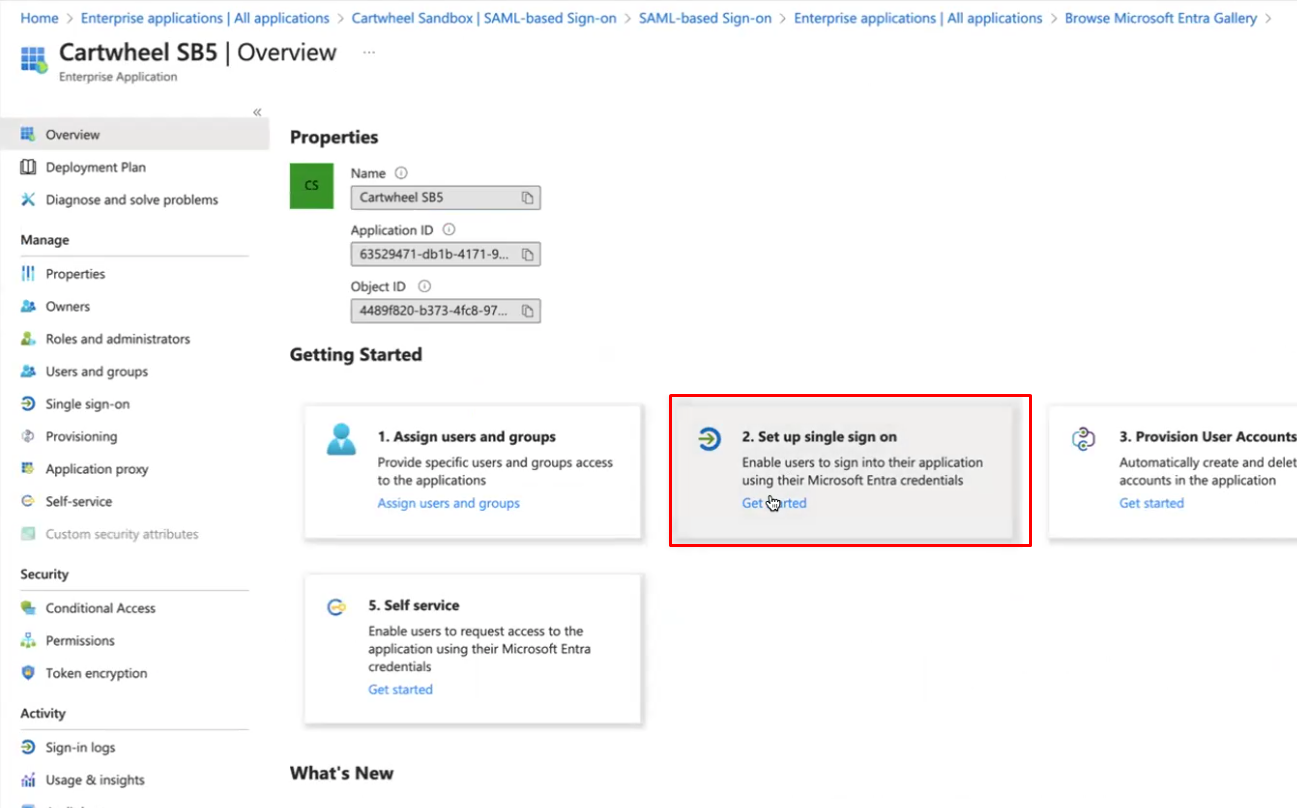Click the Application ID text field

445,255
